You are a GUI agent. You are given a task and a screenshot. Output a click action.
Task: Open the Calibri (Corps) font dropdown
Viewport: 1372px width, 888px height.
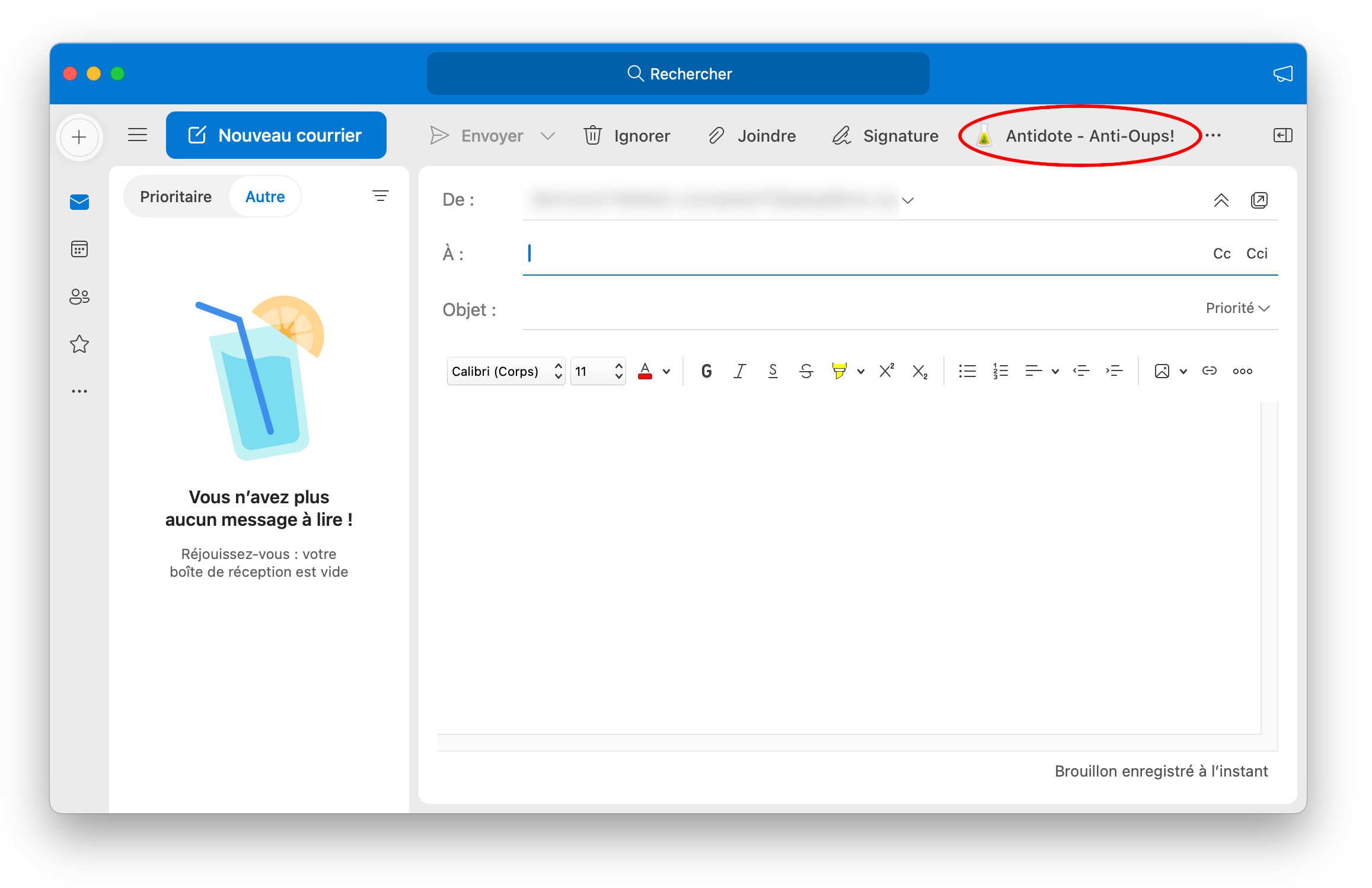point(505,371)
